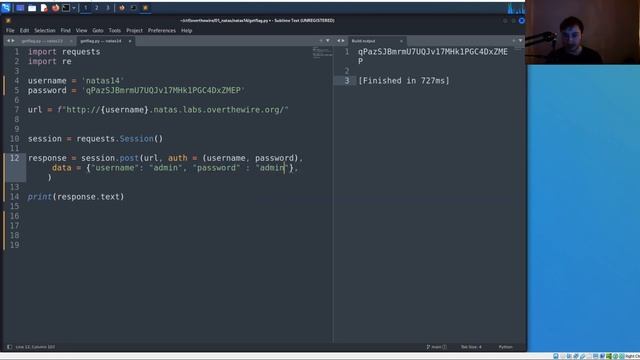Image resolution: width=640 pixels, height=360 pixels.
Task: Close the getflag.py natas14 tab
Action: pyautogui.click(x=130, y=41)
